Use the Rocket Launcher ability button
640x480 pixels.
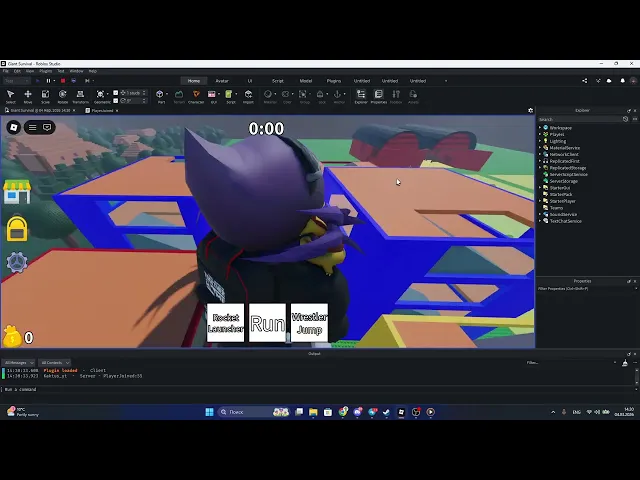point(226,322)
